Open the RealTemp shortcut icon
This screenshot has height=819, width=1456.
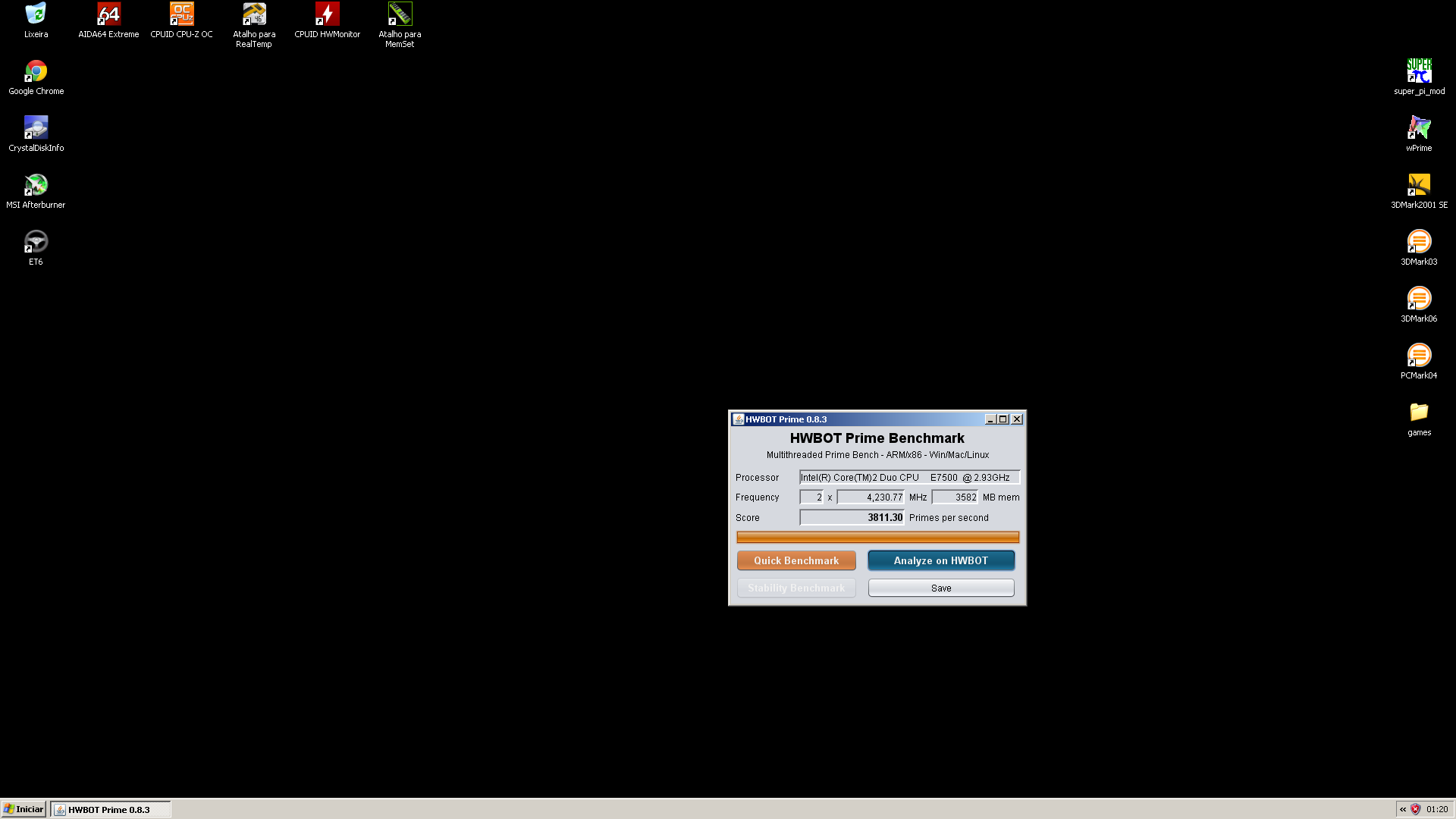254,14
